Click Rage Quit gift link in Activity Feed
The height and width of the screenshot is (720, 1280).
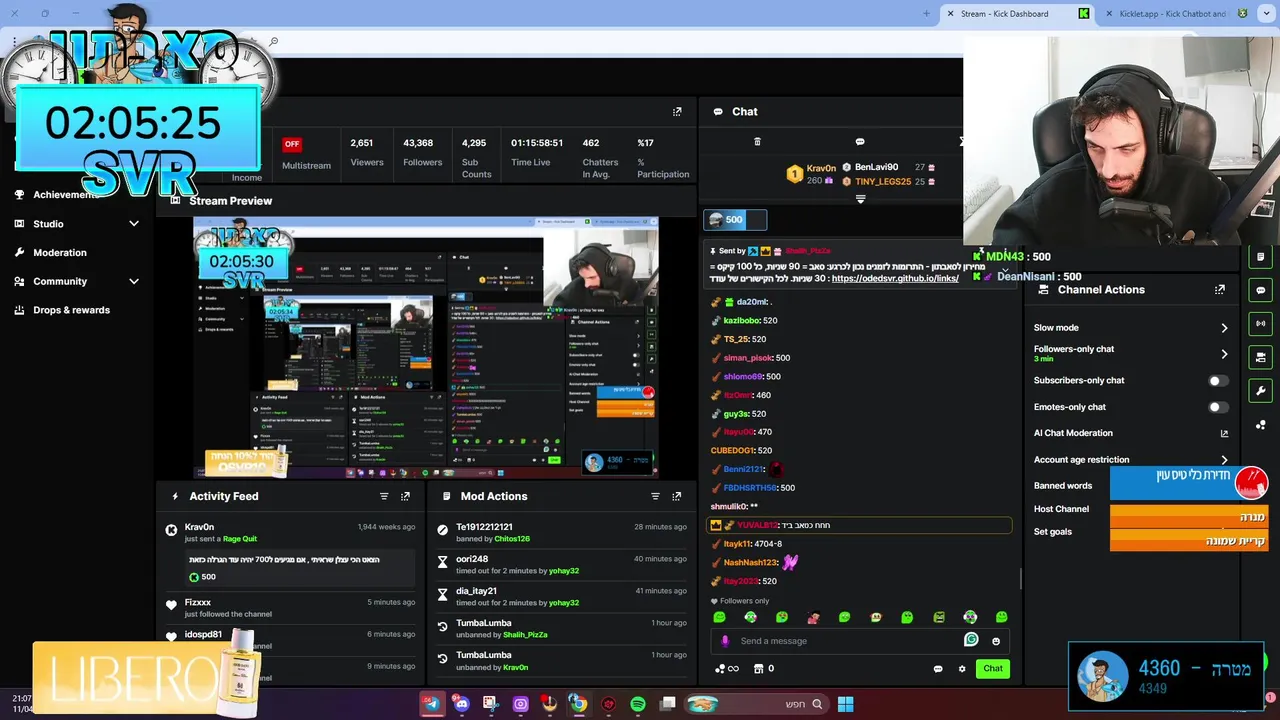coord(240,539)
